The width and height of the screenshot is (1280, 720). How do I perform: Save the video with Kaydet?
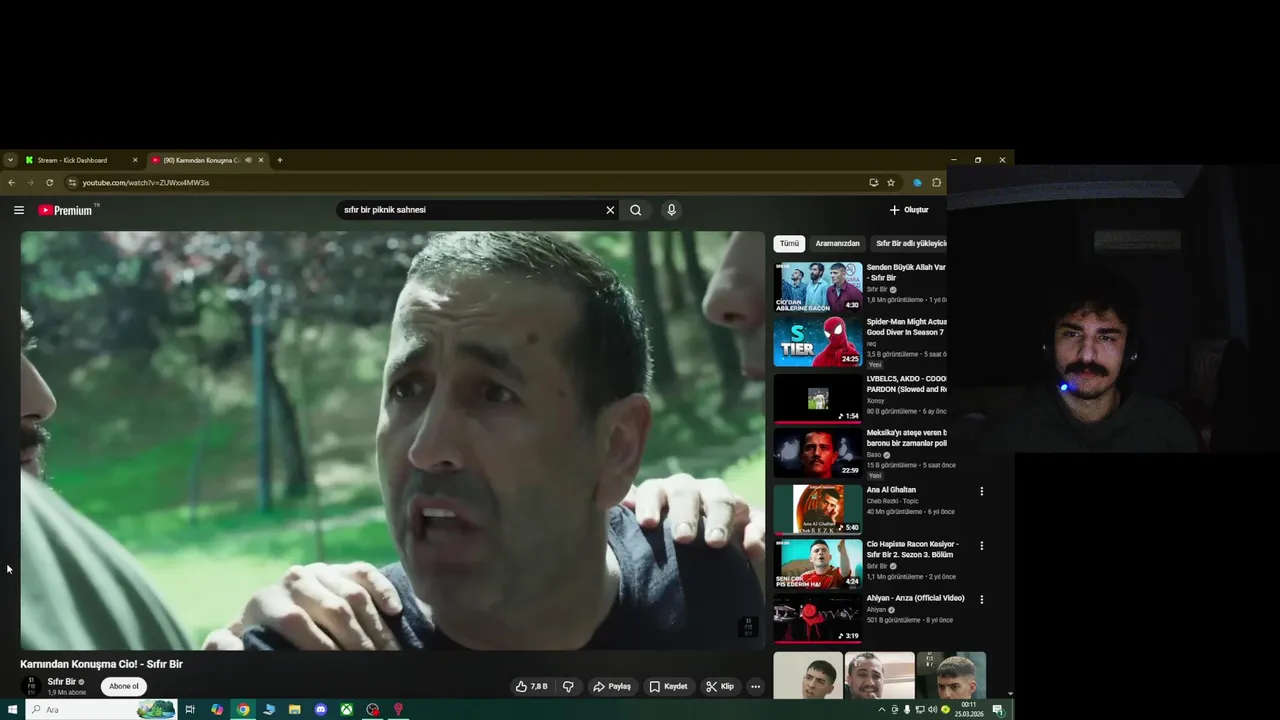tap(668, 687)
